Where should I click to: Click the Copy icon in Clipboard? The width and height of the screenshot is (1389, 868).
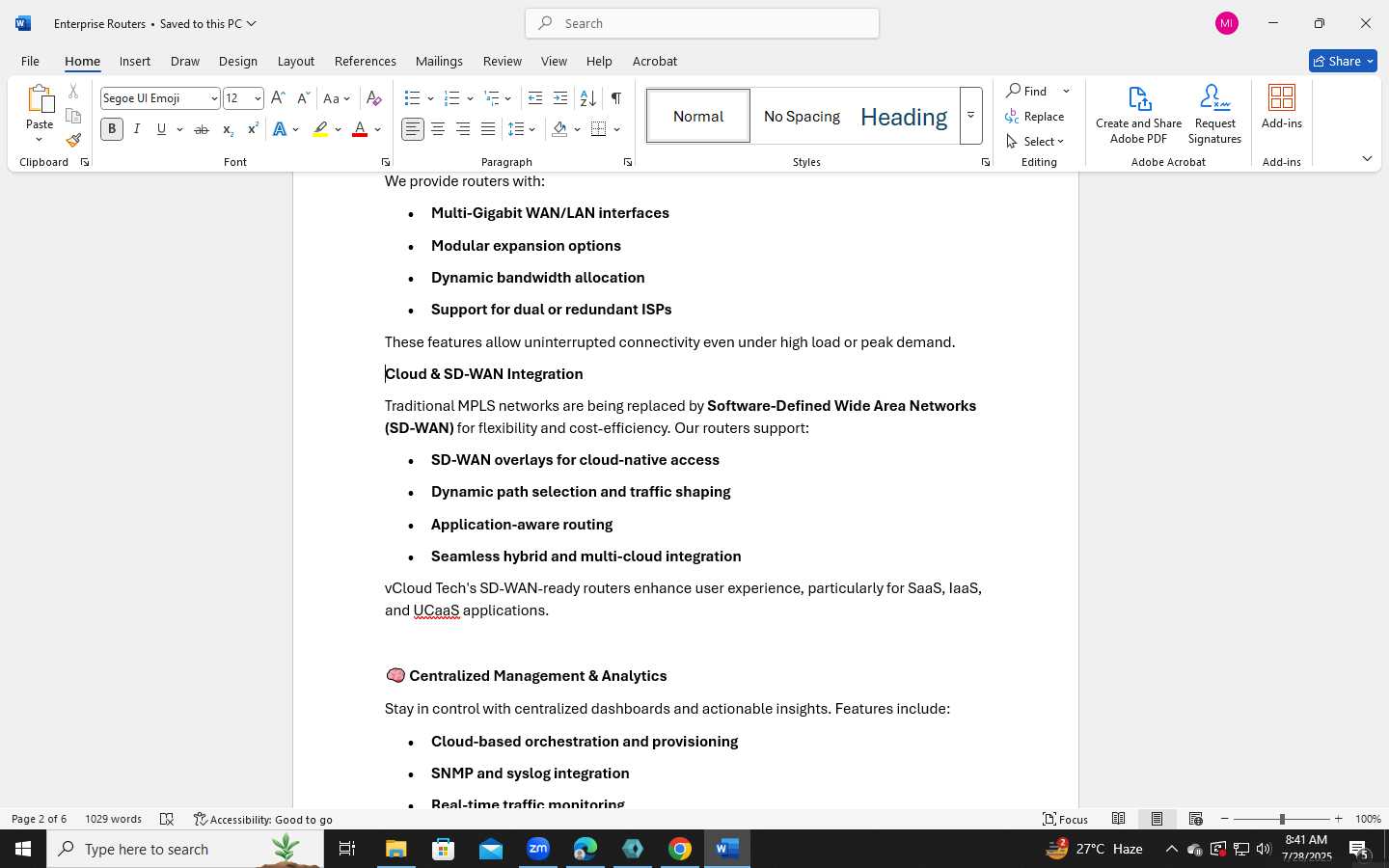coord(73,116)
